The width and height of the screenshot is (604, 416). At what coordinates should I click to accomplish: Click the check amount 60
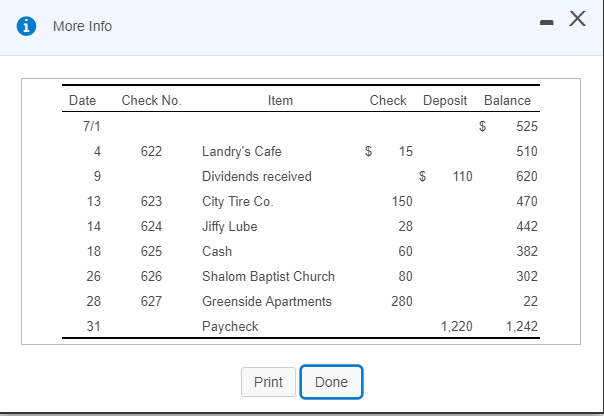pos(405,252)
